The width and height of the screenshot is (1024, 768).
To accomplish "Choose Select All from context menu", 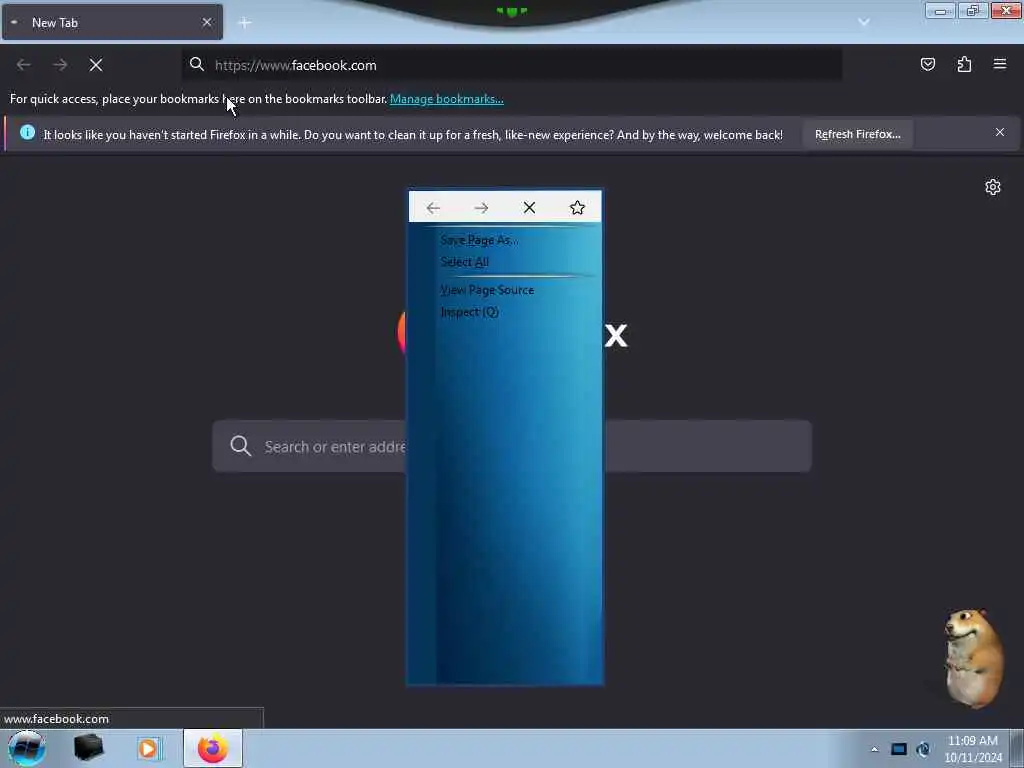I will pyautogui.click(x=464, y=262).
